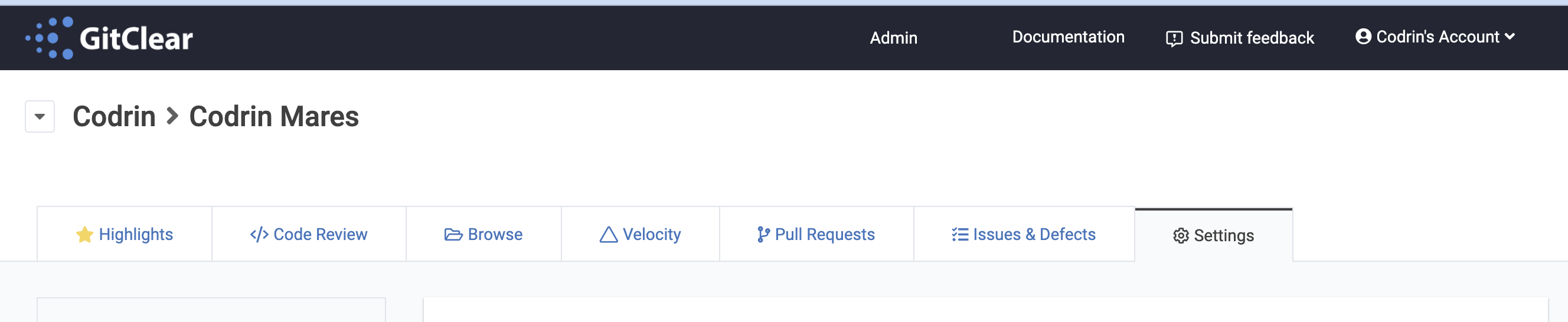
Task: Open the Documentation link
Action: coord(1069,37)
